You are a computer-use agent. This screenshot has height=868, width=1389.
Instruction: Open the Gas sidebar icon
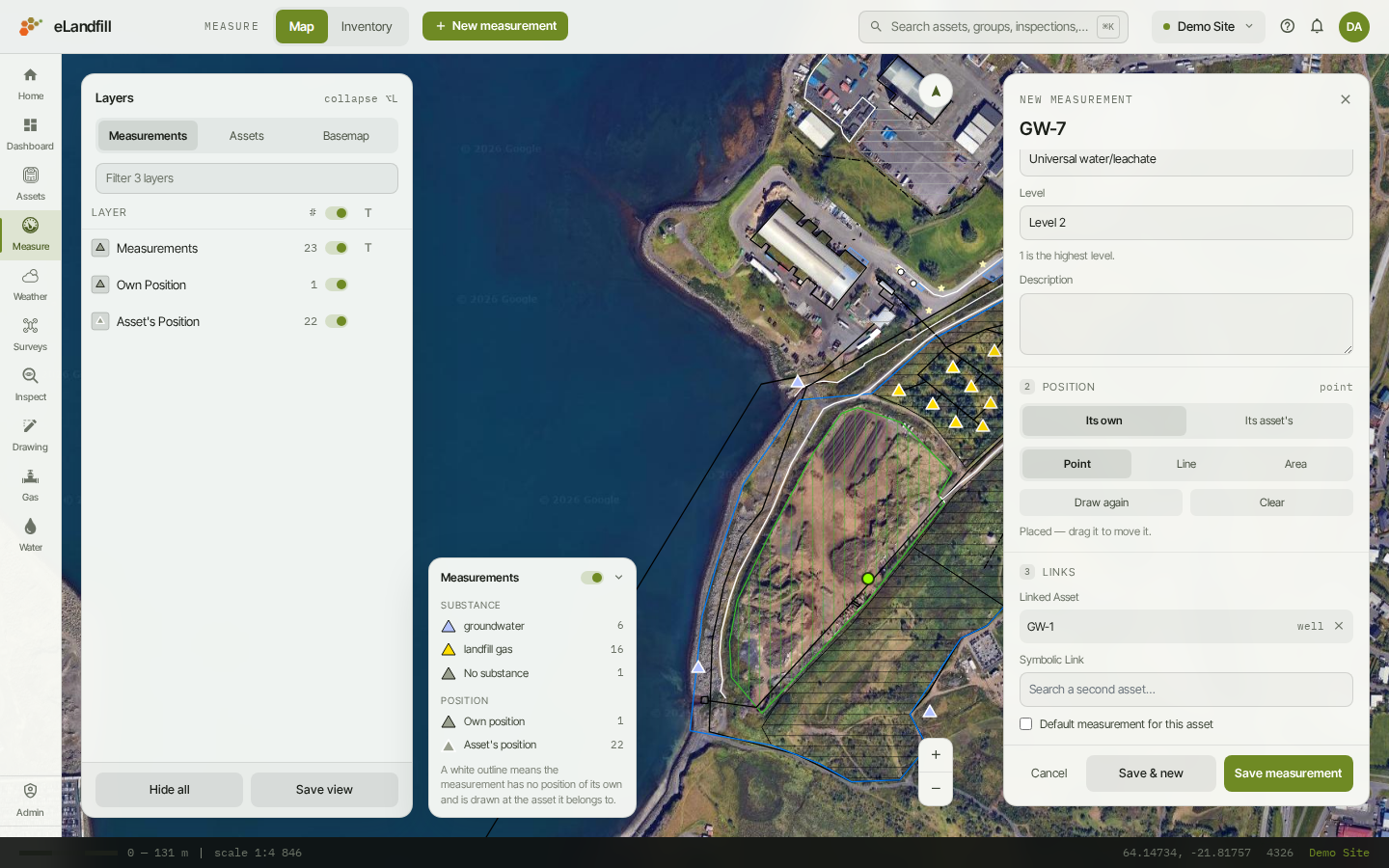30,485
